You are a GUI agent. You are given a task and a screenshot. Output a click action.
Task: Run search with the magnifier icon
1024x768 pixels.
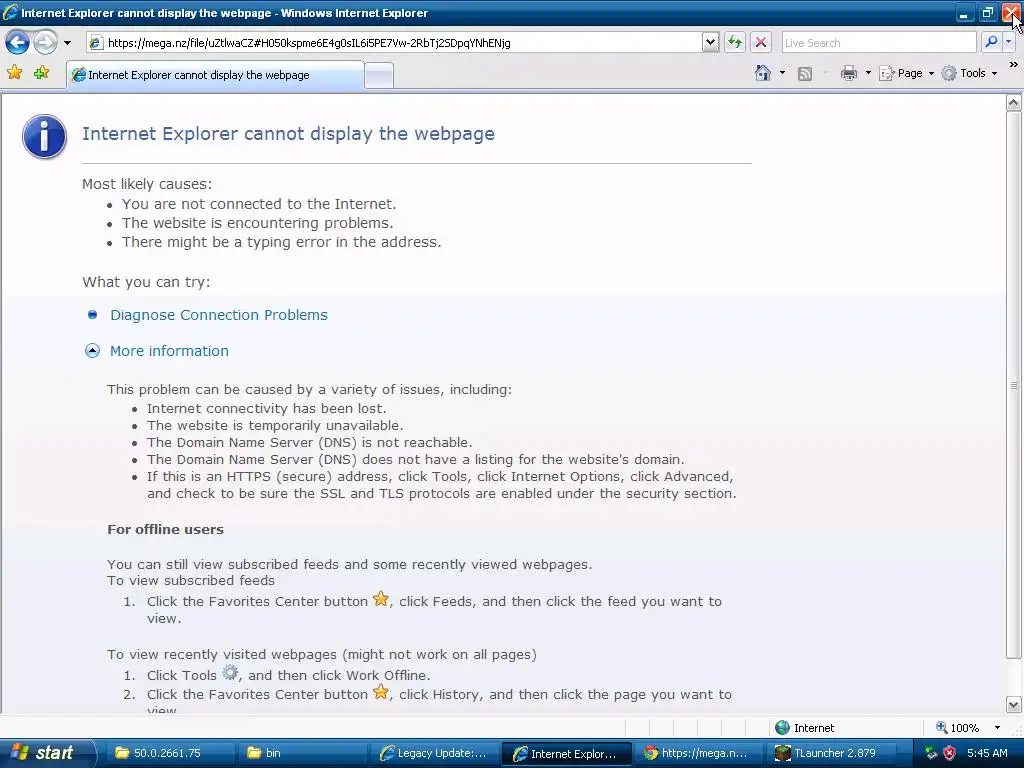click(x=991, y=42)
